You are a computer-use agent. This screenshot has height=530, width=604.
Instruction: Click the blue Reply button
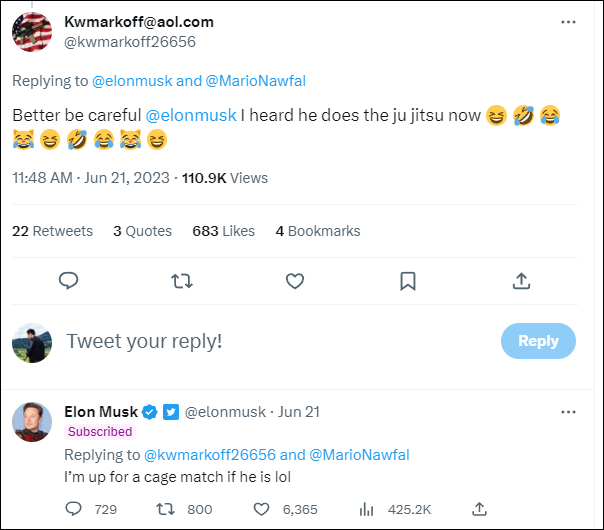click(x=538, y=341)
